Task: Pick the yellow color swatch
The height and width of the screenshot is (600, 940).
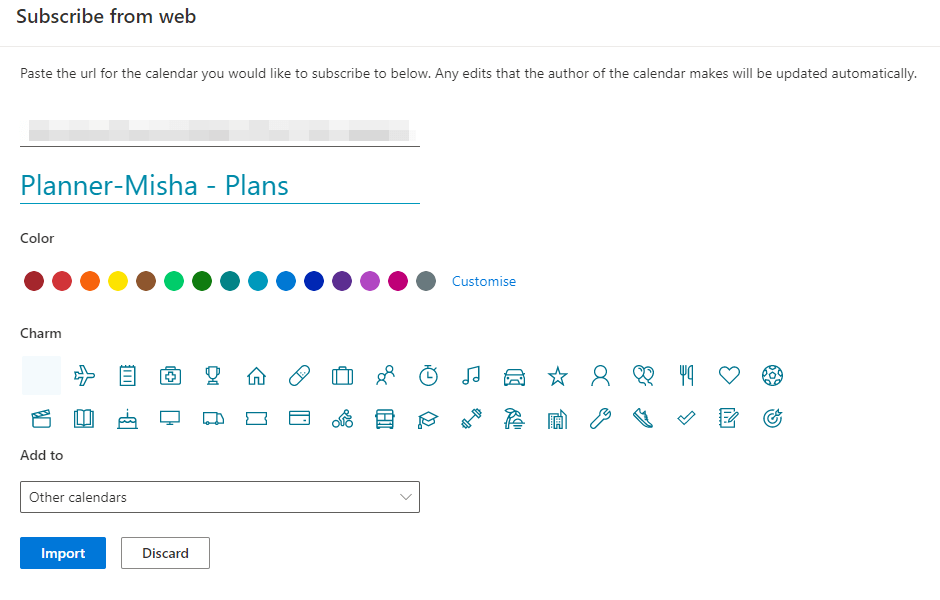Action: point(118,281)
